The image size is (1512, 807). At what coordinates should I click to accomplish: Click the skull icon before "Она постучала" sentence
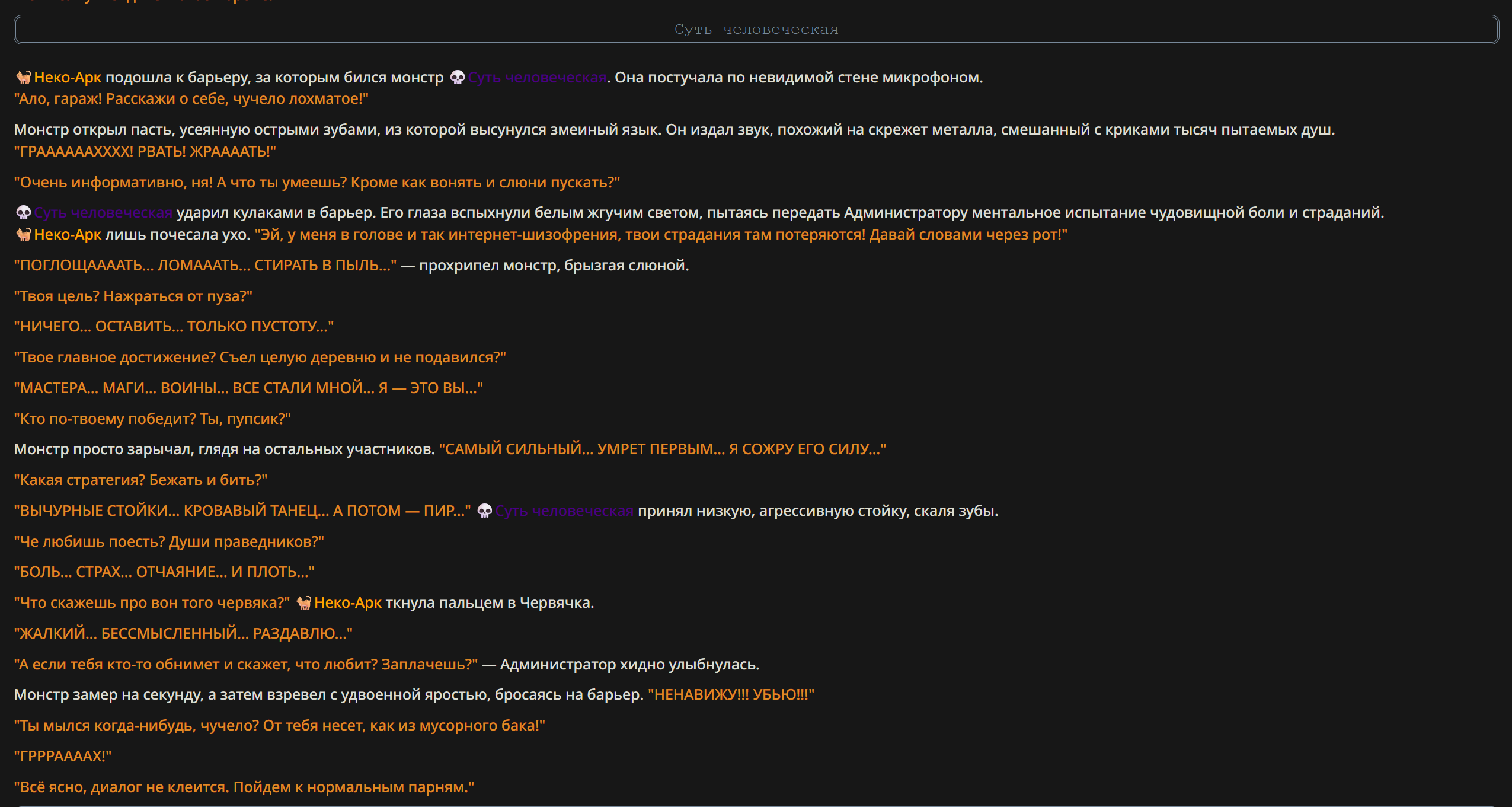pyautogui.click(x=457, y=78)
